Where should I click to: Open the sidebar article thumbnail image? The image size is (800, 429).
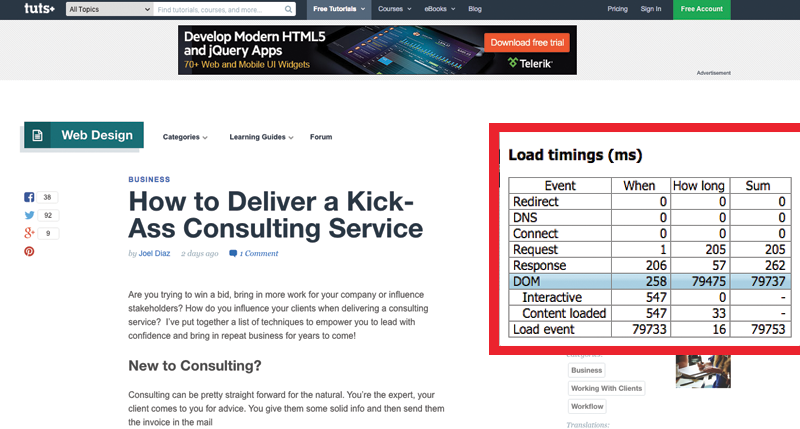click(x=703, y=371)
